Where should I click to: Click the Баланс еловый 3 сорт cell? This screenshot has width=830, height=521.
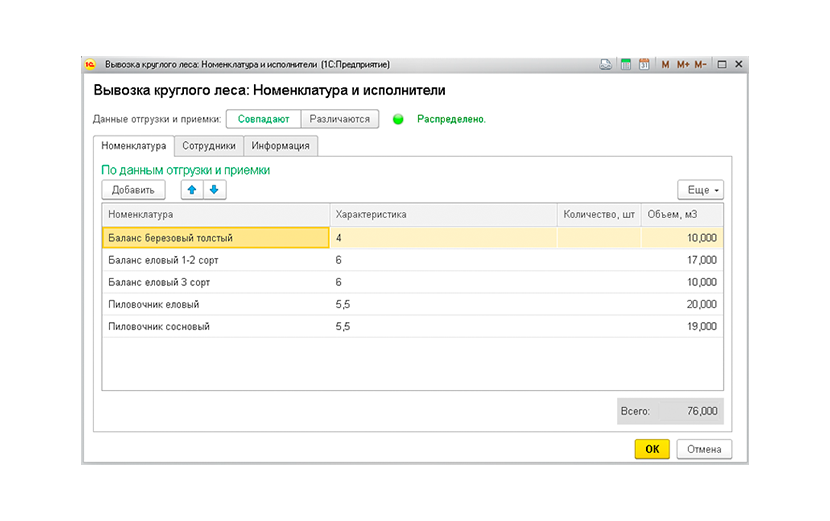[x=216, y=283]
